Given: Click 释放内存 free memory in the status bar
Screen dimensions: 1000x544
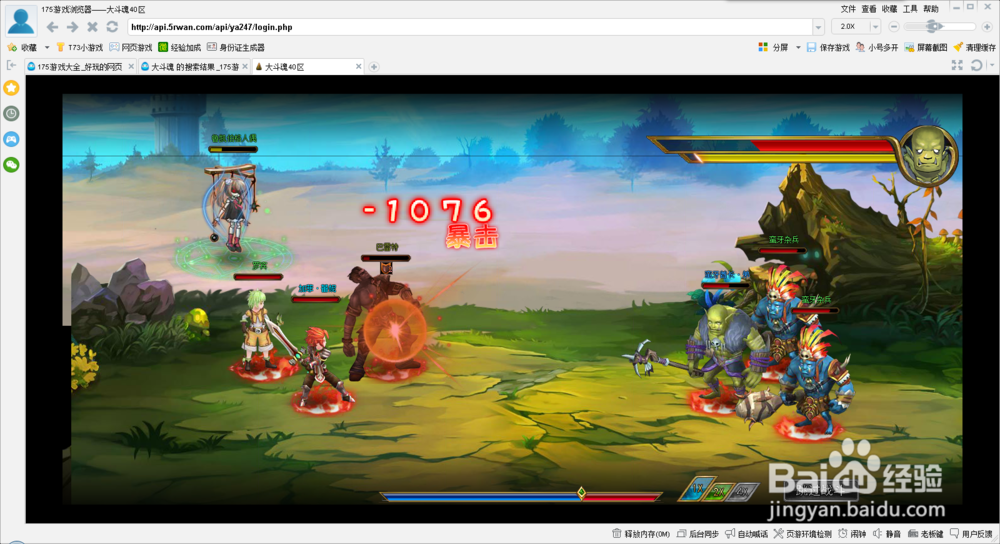Looking at the screenshot, I should coord(641,534).
